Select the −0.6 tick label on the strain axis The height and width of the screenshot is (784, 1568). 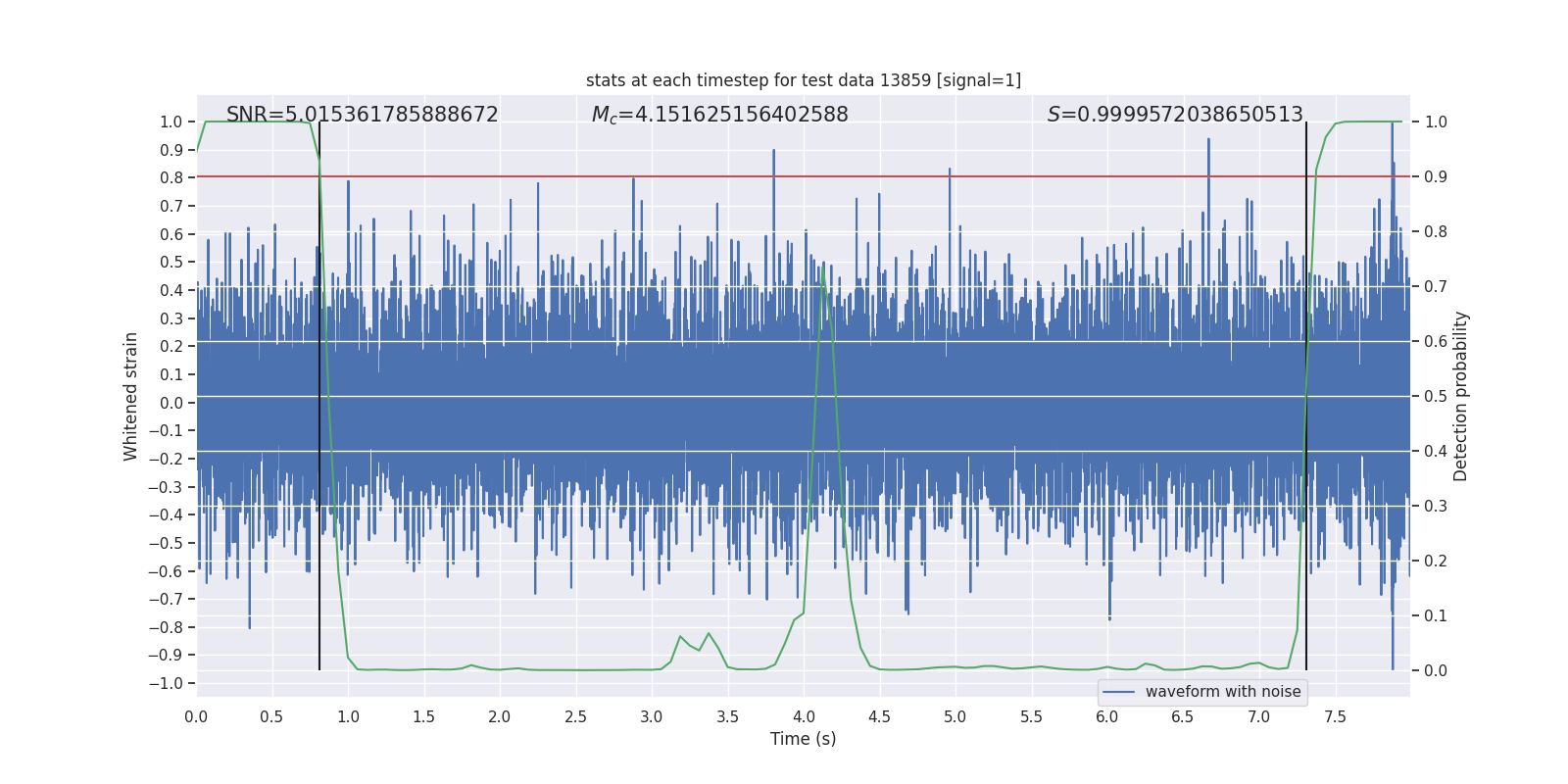pyautogui.click(x=166, y=571)
